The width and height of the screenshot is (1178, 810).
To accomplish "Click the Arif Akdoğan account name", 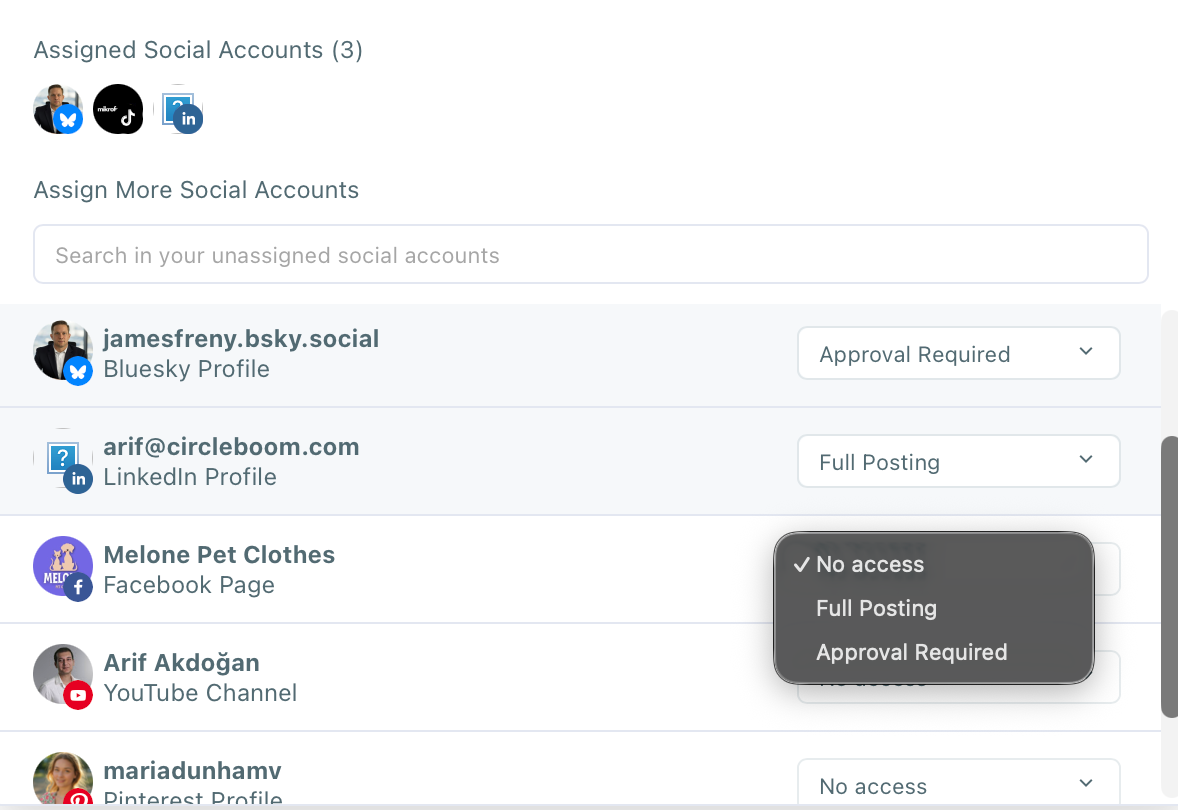I will click(181, 663).
